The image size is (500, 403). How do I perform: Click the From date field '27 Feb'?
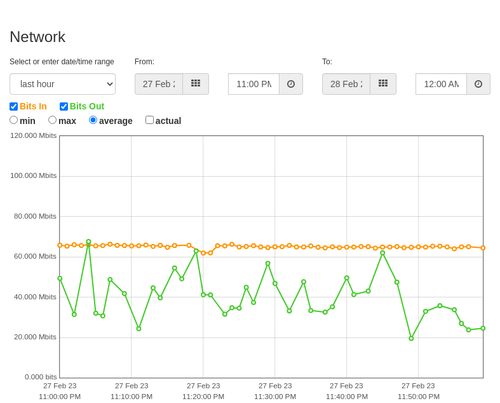[x=159, y=84]
